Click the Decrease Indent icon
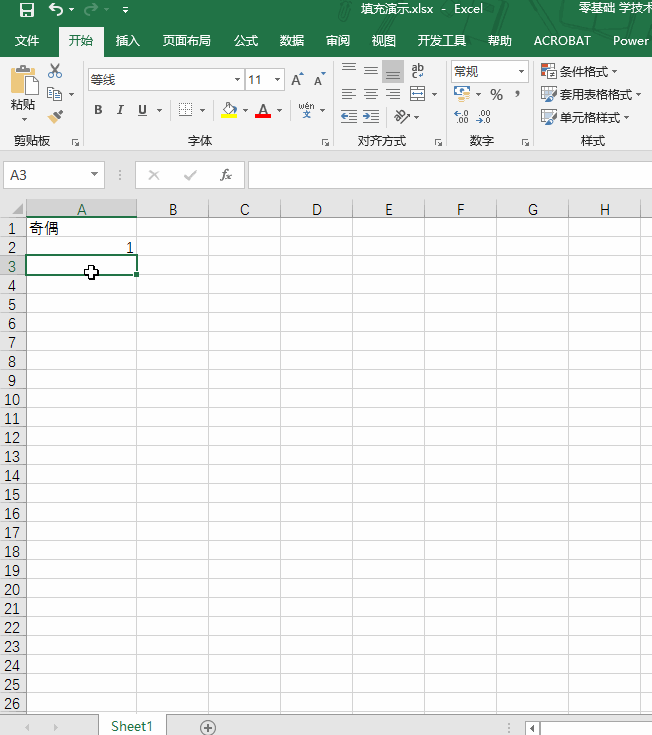652x735 pixels. (x=349, y=116)
